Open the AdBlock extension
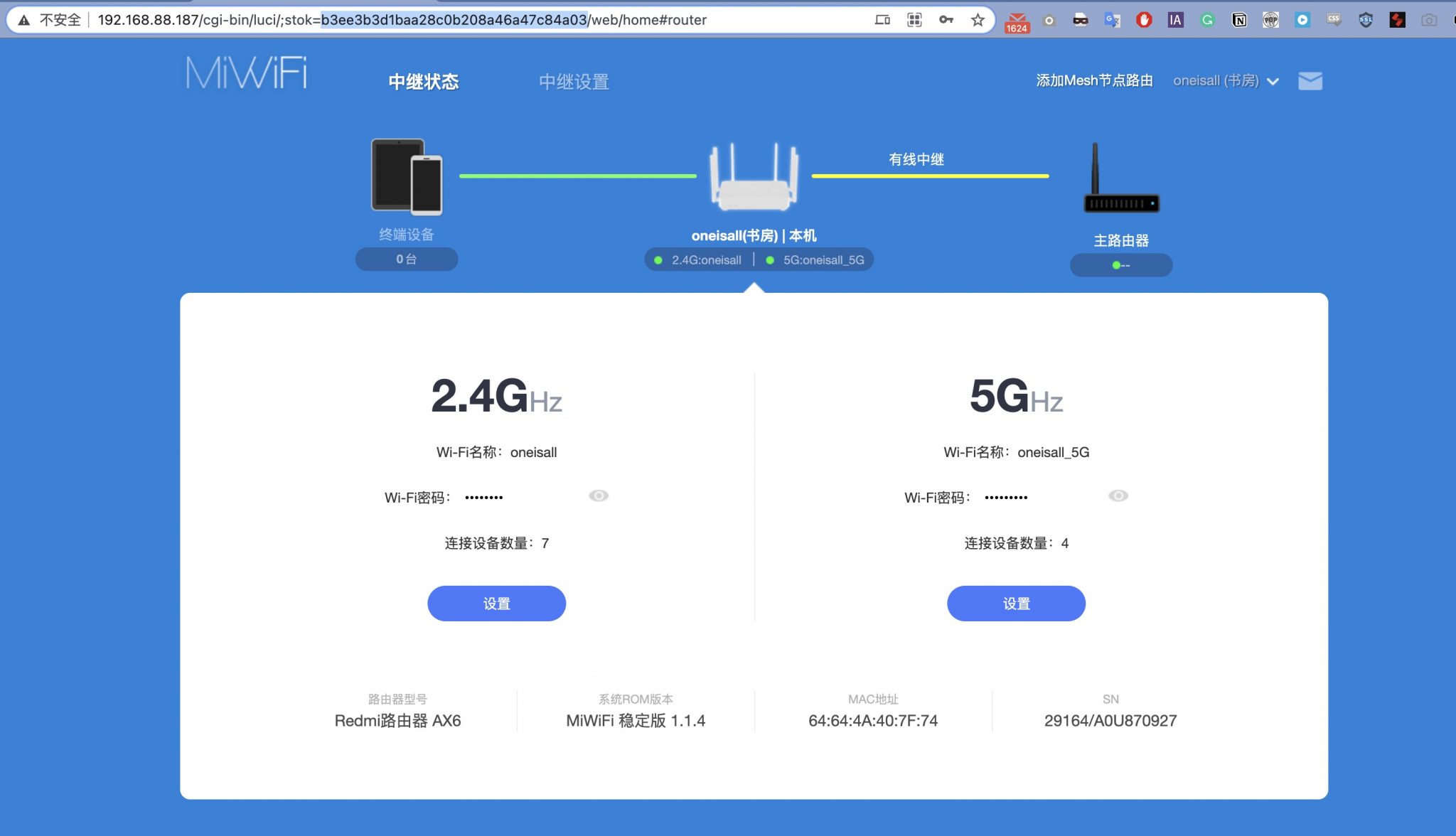Viewport: 1456px width, 836px height. [1144, 20]
